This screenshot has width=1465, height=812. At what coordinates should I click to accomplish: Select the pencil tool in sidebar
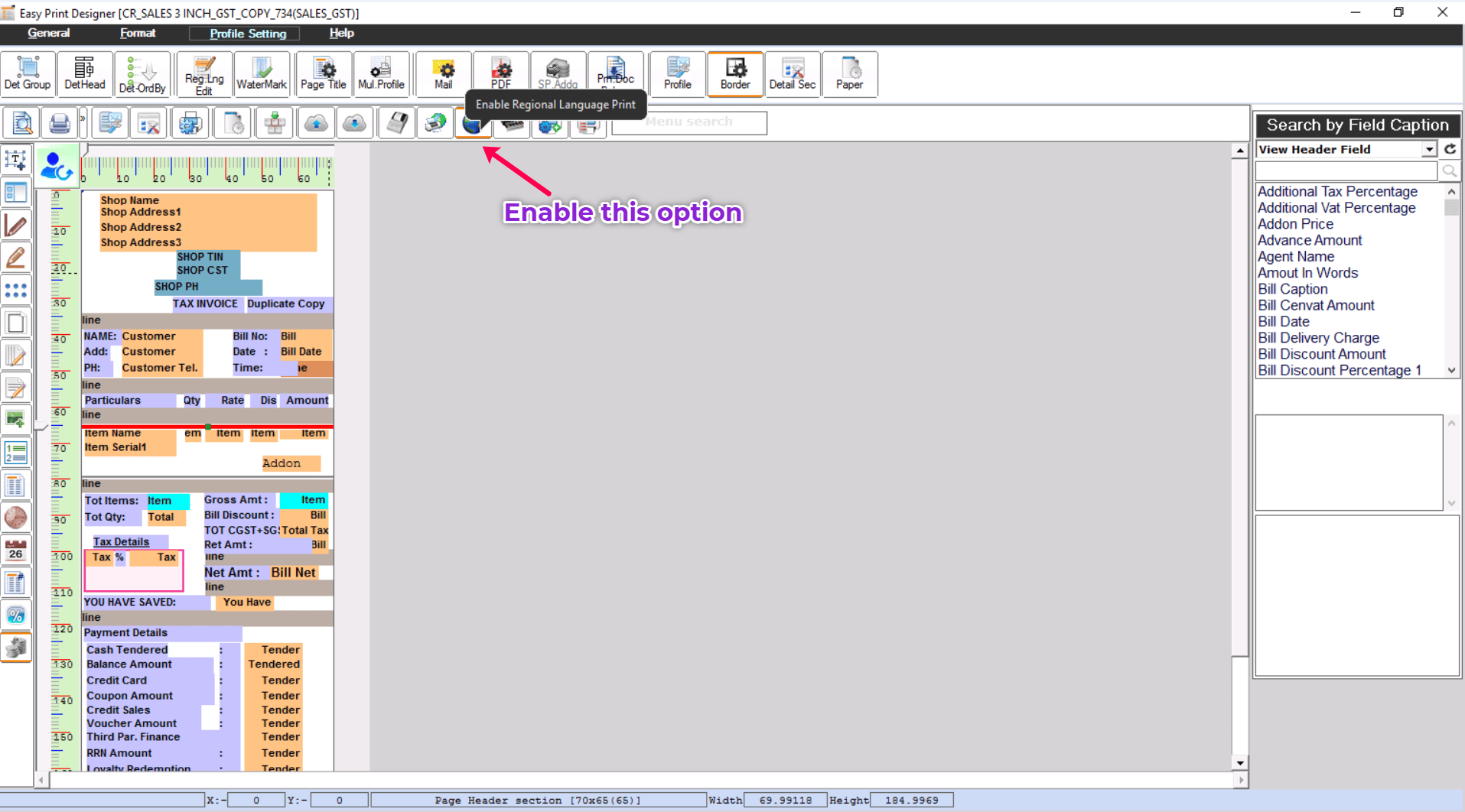(x=16, y=258)
